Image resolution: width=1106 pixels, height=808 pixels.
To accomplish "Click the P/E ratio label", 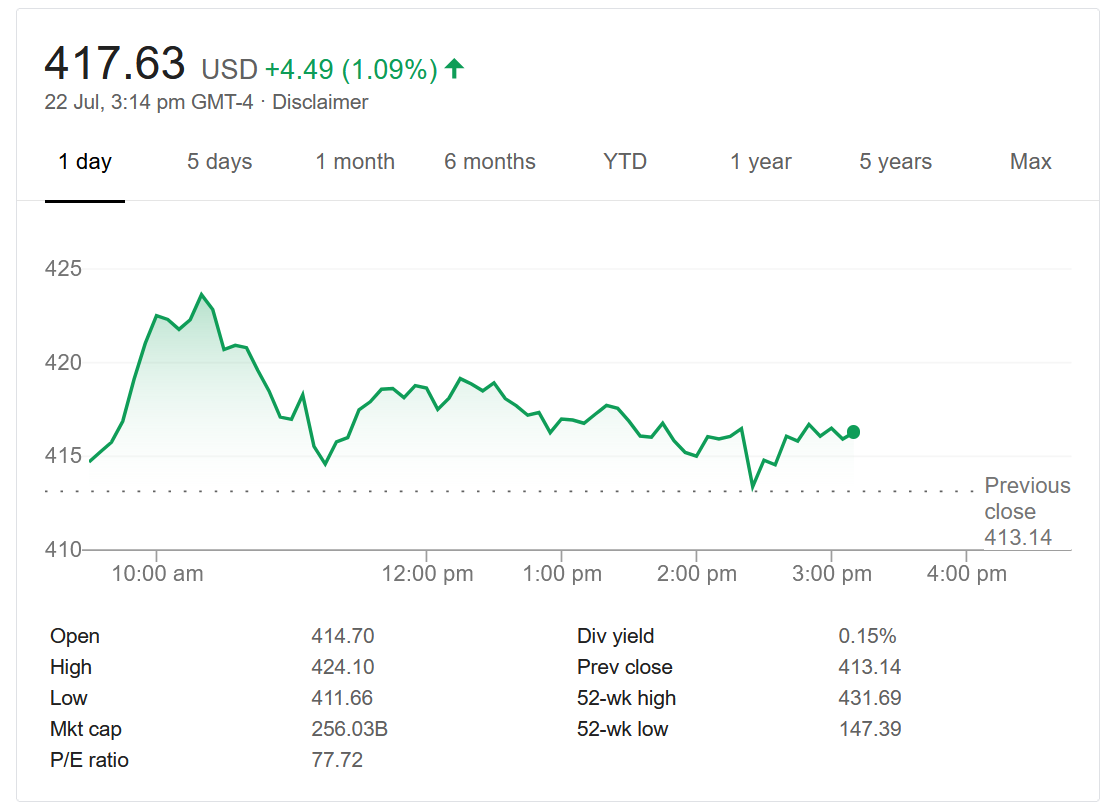I will [x=89, y=760].
